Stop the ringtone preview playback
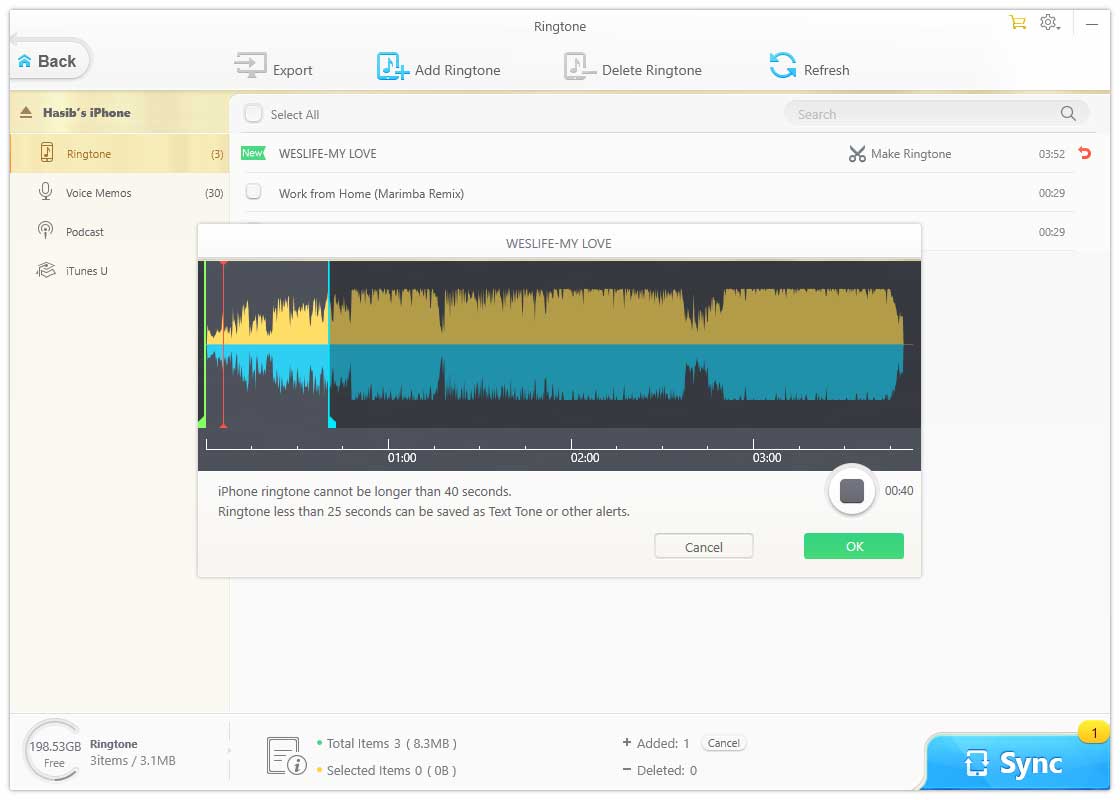Viewport: 1120px width, 800px height. pos(851,491)
